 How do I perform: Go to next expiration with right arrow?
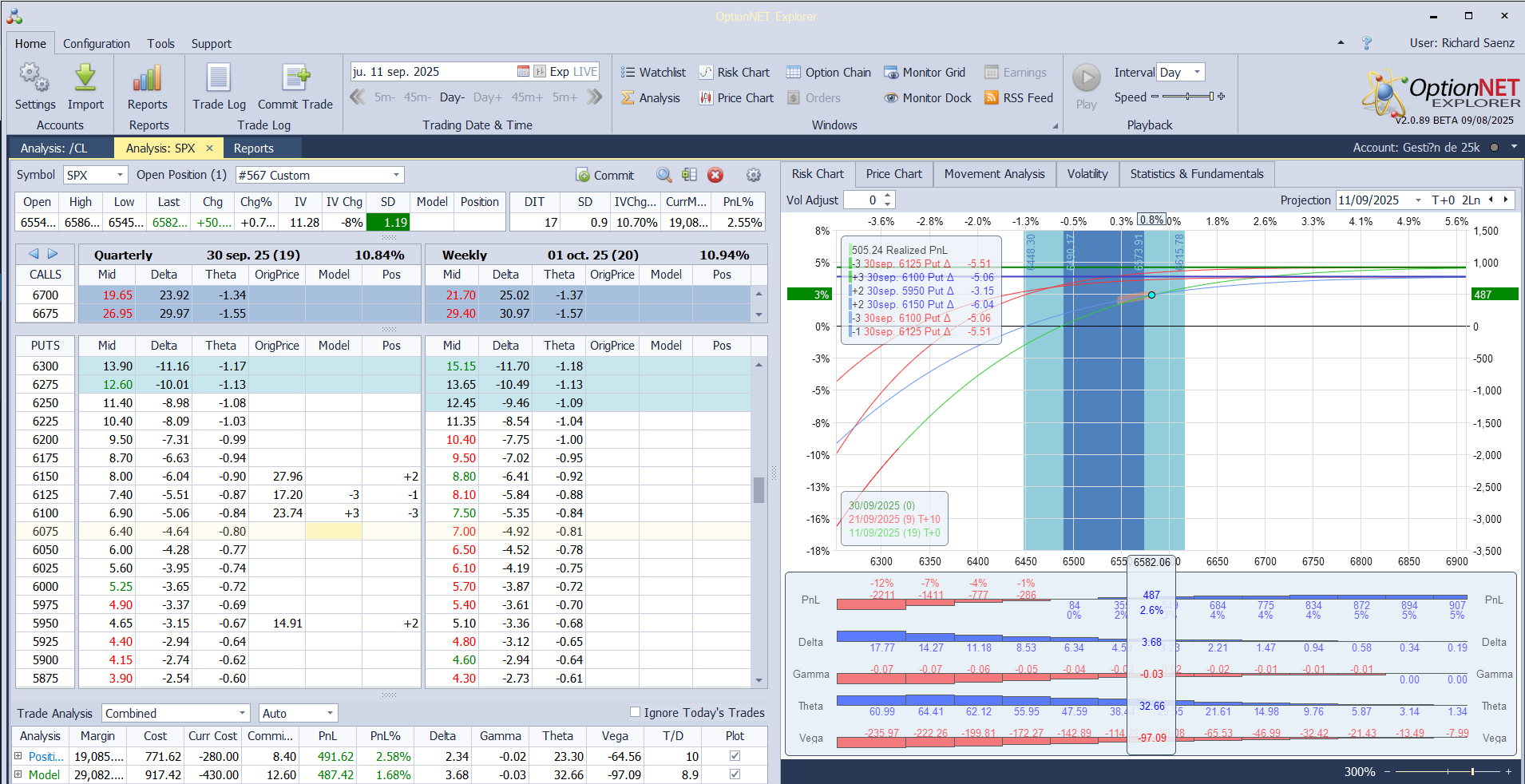tap(53, 254)
